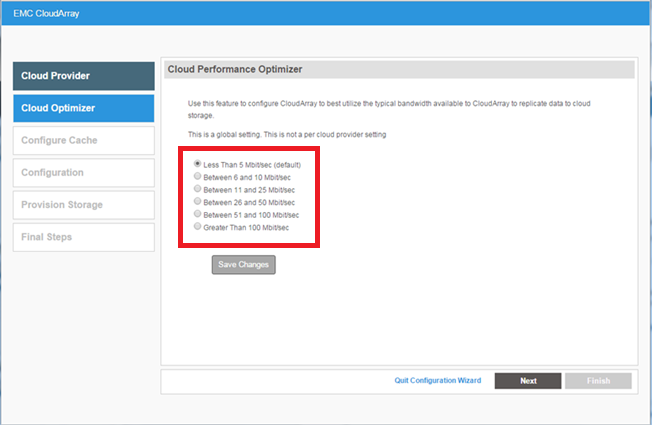The height and width of the screenshot is (425, 652).
Task: Switch to Configure Cache step
Action: coord(84,141)
